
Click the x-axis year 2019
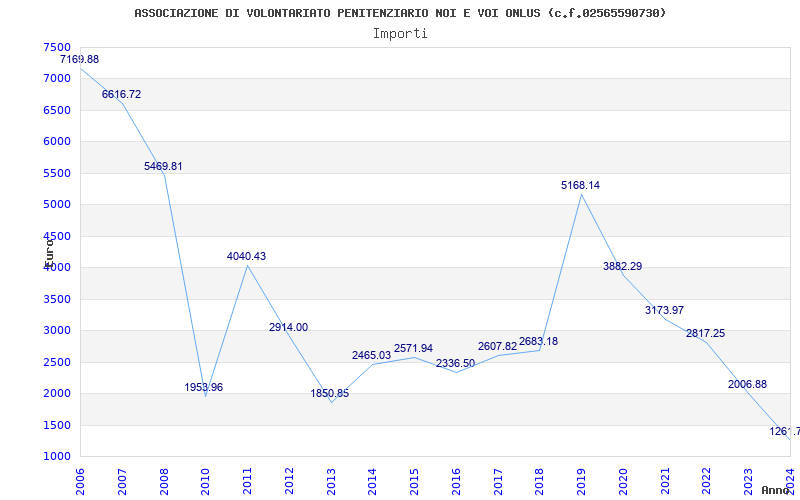tap(581, 482)
